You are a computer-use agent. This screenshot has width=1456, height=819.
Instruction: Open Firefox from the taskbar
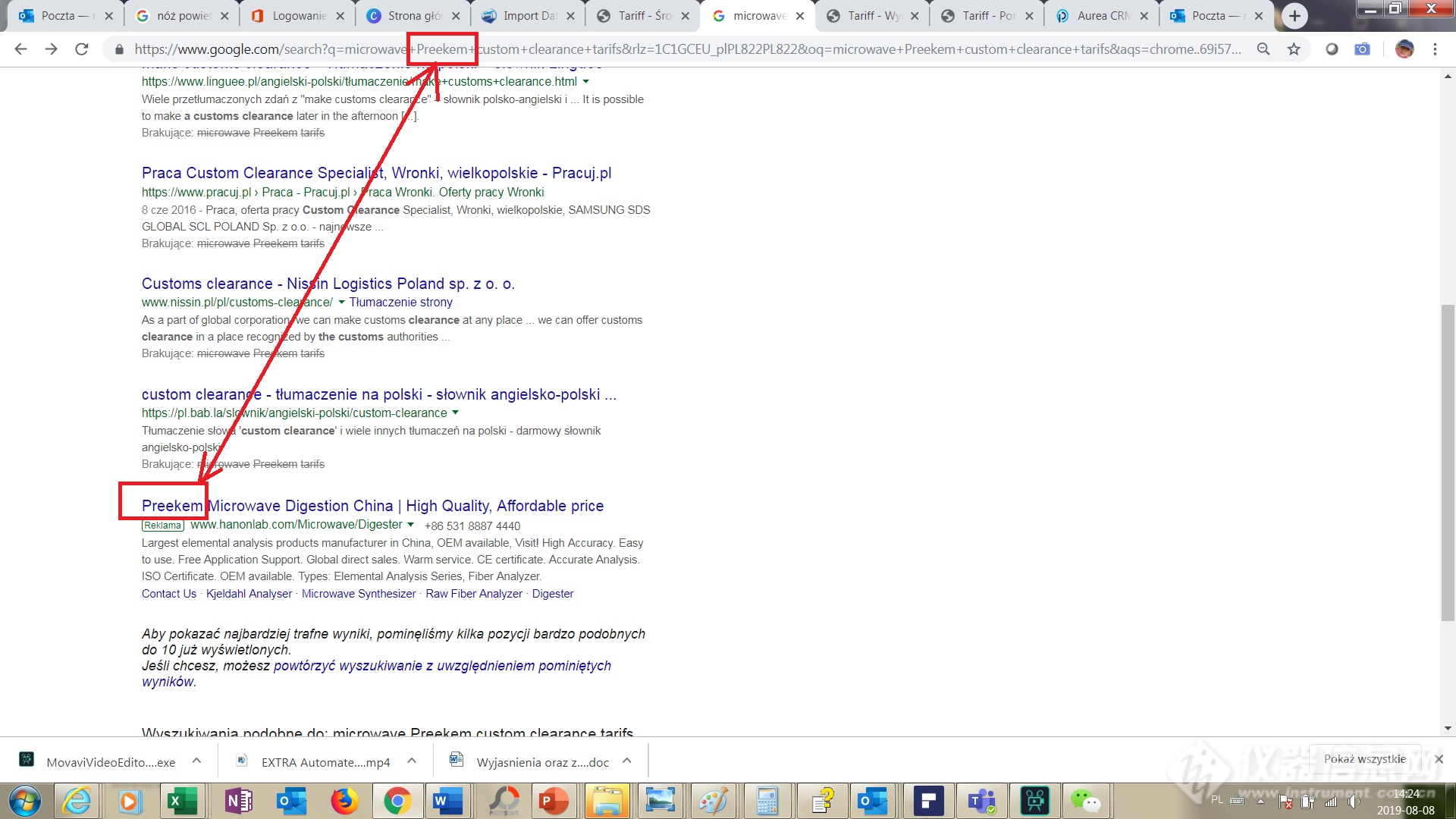(345, 801)
